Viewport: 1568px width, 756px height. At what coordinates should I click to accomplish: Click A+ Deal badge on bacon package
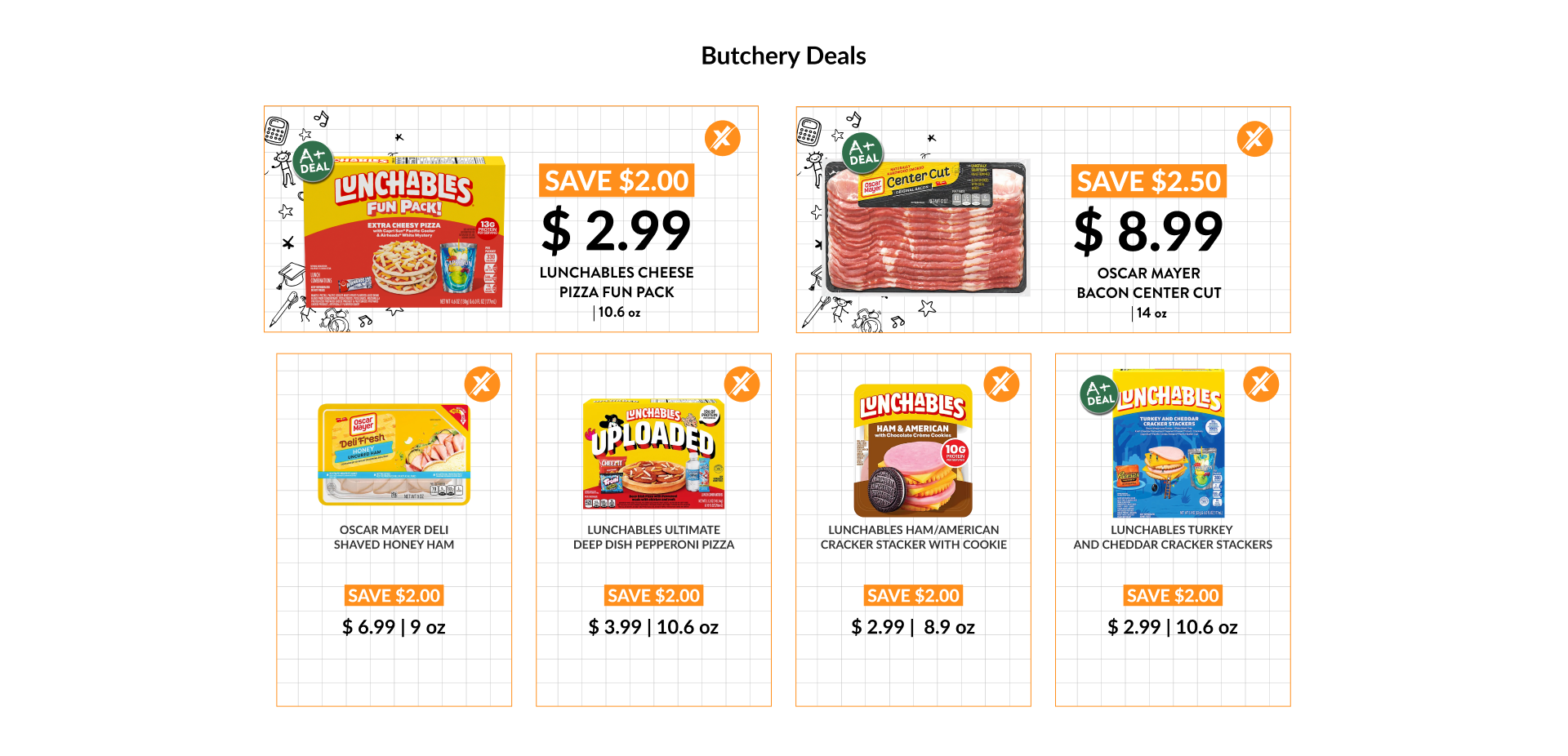tap(863, 153)
